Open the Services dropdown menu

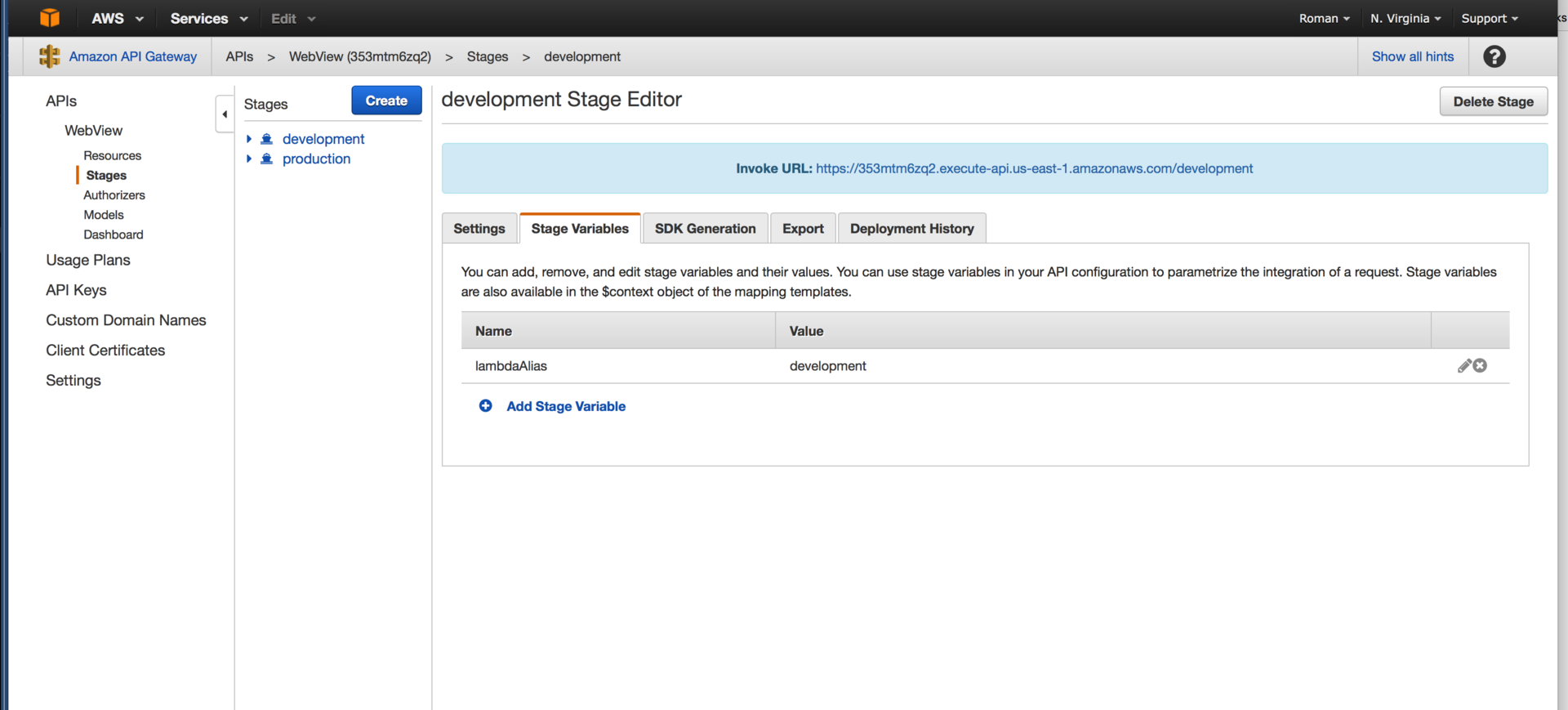click(x=209, y=18)
